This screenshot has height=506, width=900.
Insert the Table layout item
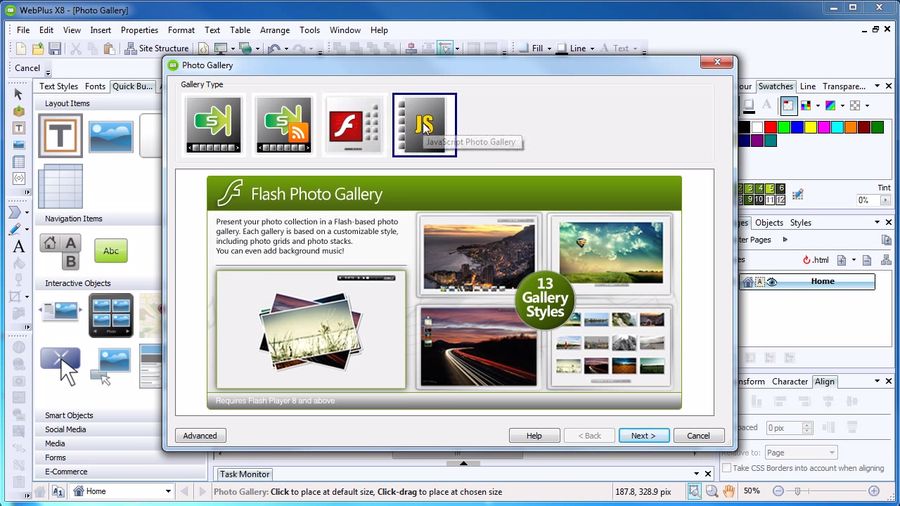coord(61,186)
